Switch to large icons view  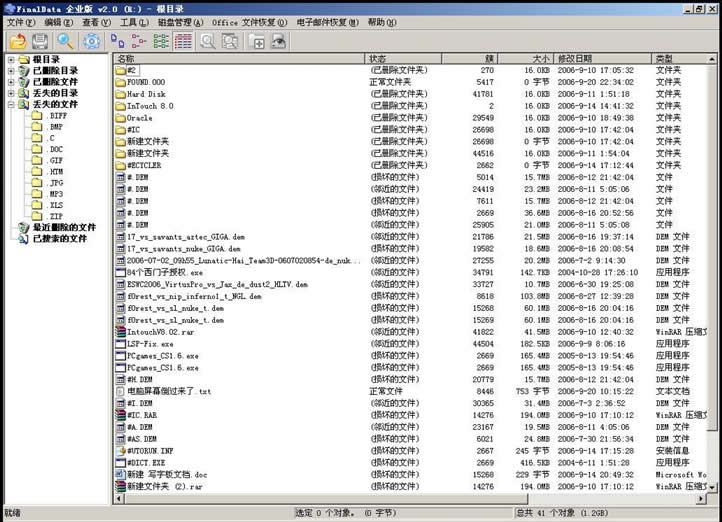pos(117,41)
